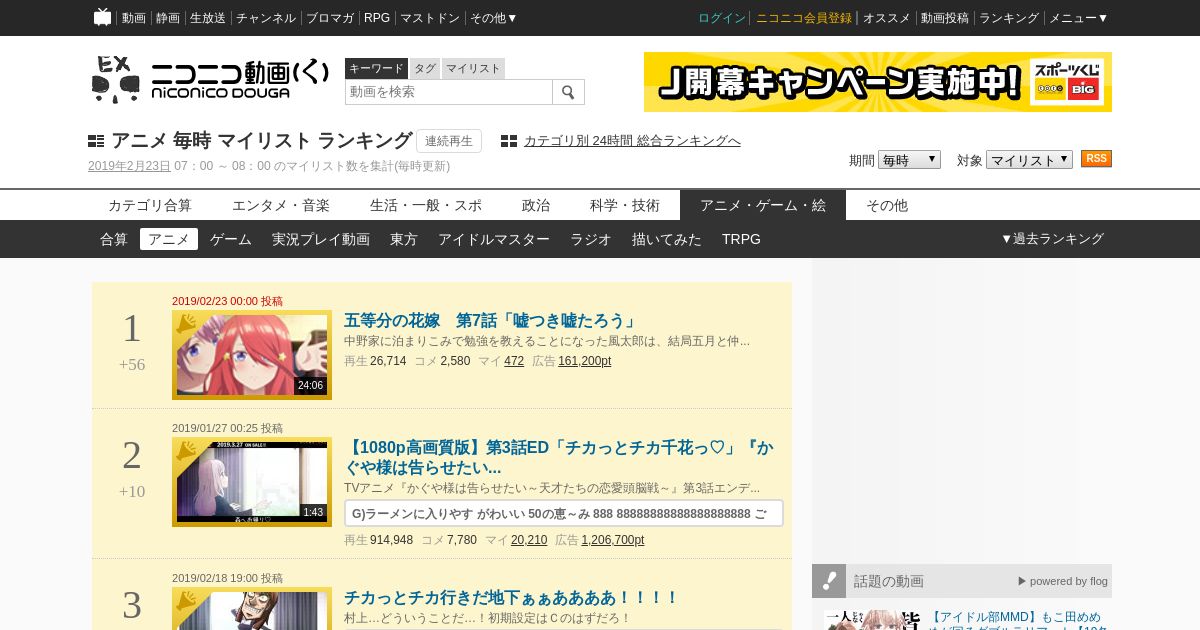The image size is (1200, 630).
Task: Select the 政治 category tab
Action: pyautogui.click(x=536, y=205)
